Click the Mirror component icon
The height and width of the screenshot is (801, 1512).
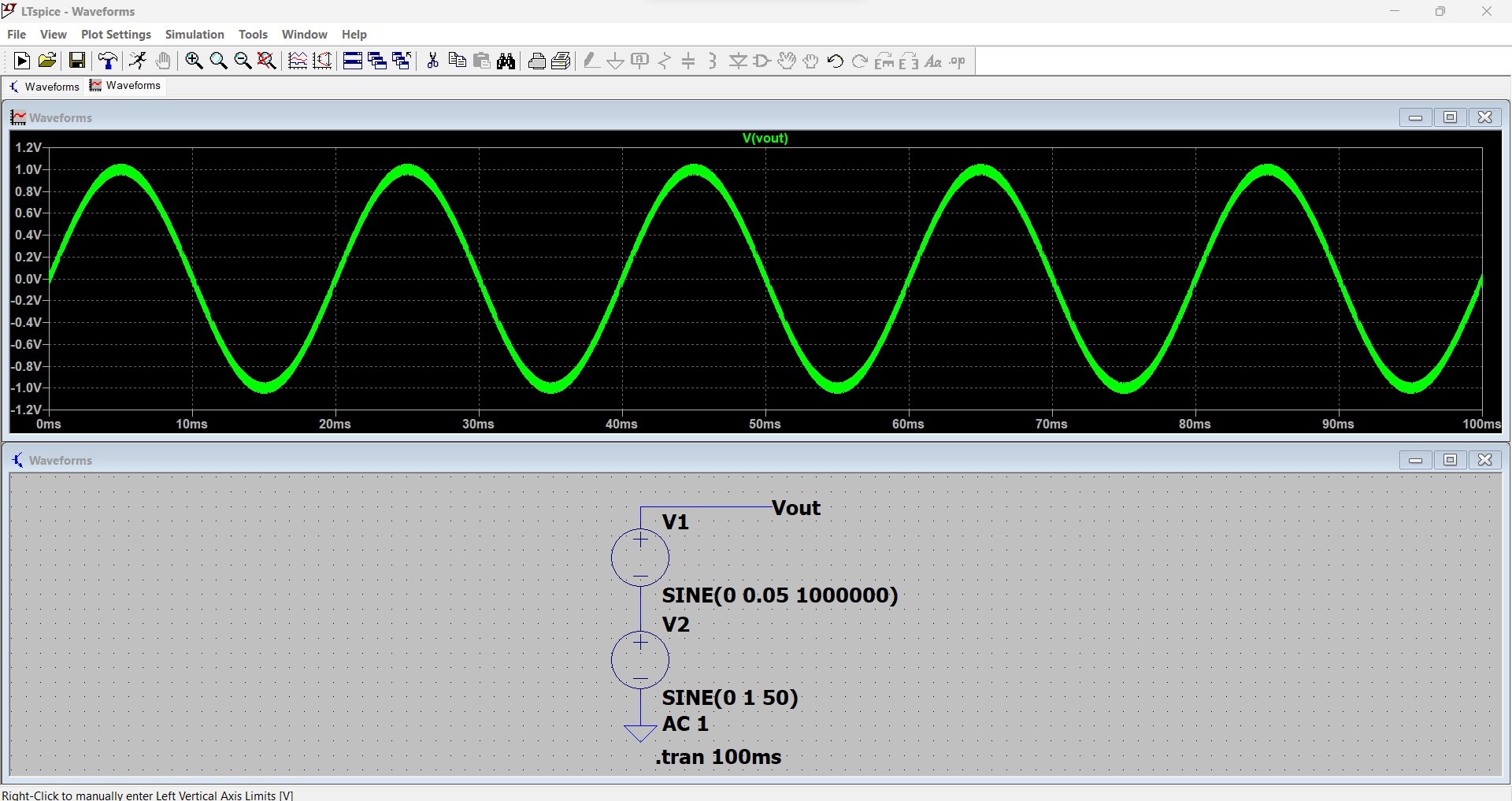tap(909, 61)
